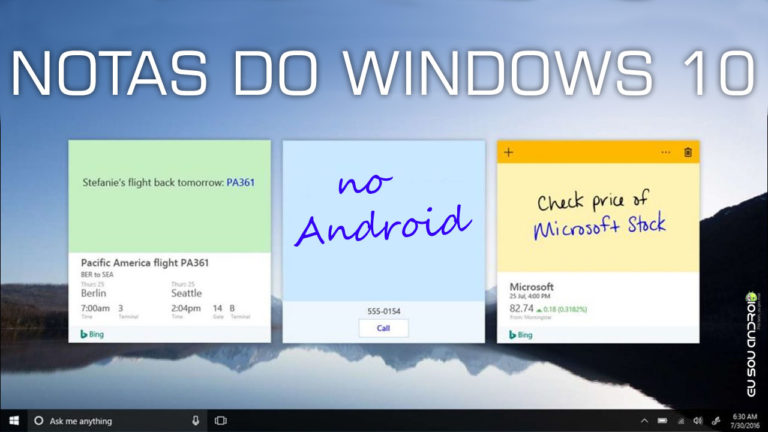The width and height of the screenshot is (768, 432).
Task: Show hidden system tray icons
Action: point(644,421)
